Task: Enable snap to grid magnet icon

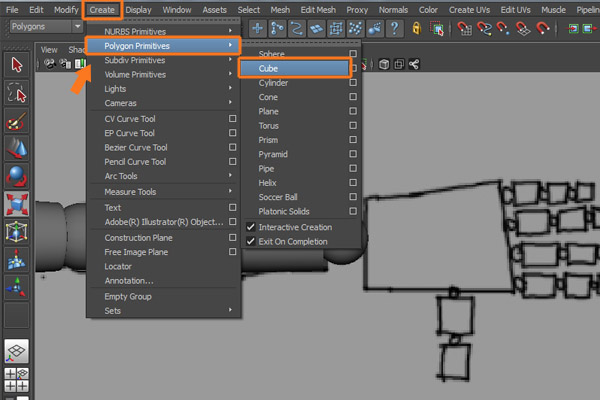Action: coord(467,28)
